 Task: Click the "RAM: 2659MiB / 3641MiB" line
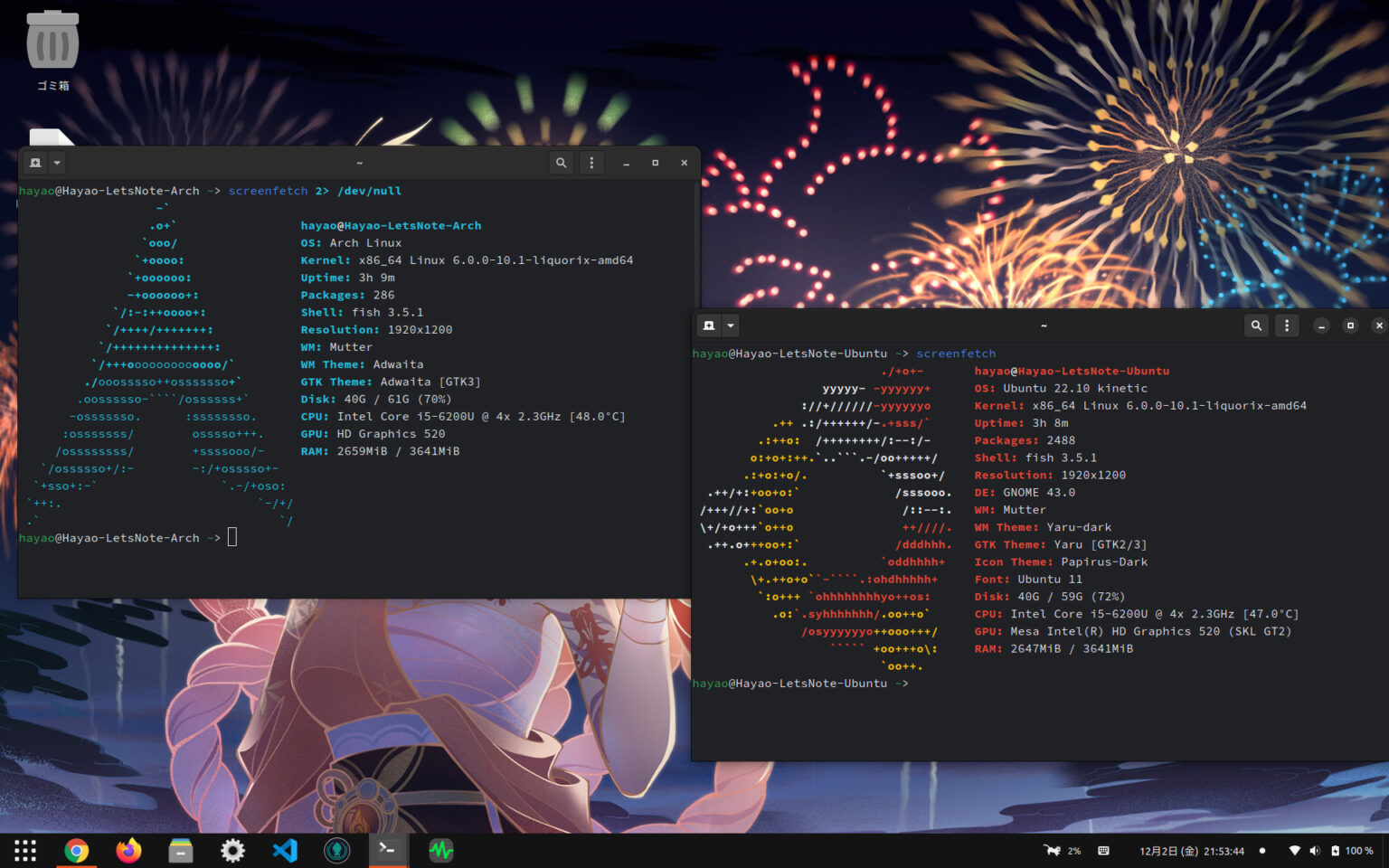click(x=380, y=451)
